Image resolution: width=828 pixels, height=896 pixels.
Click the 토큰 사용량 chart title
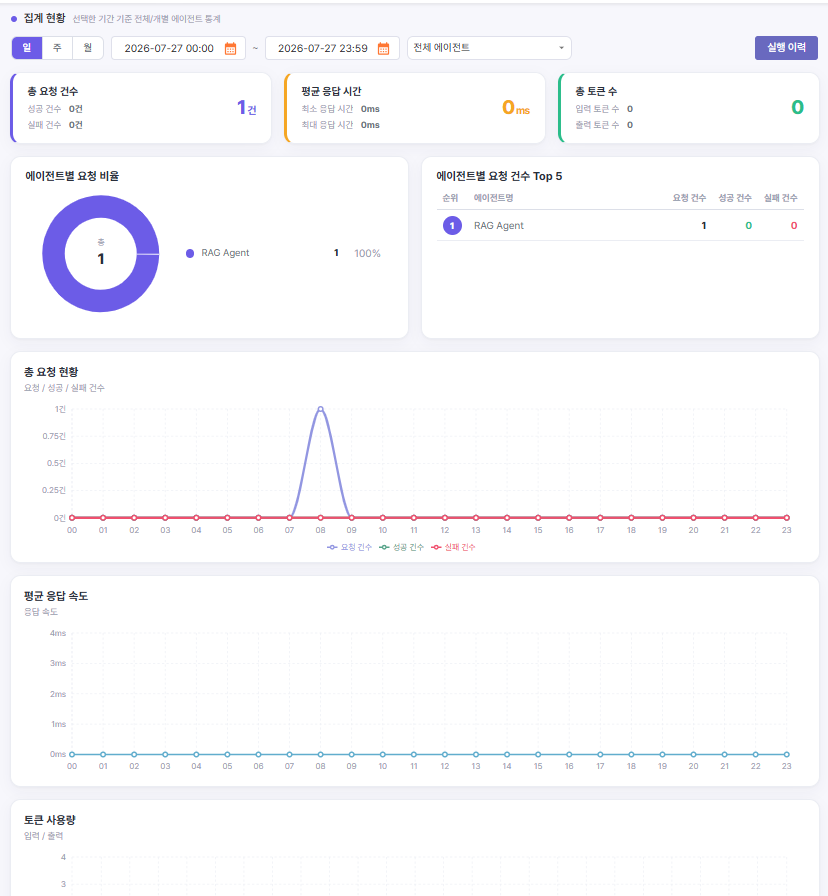(50, 820)
